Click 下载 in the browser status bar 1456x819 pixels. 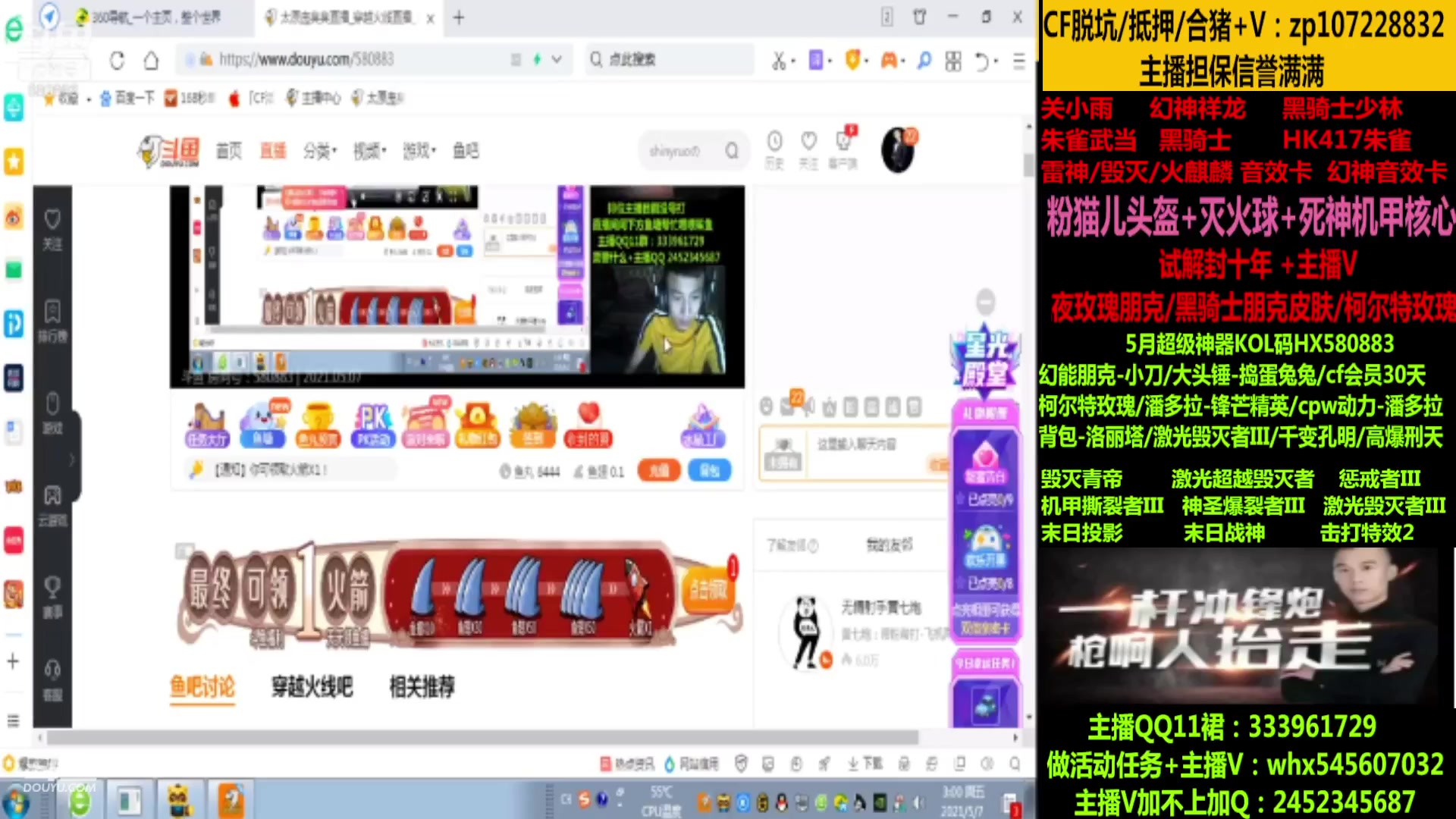coord(865,764)
